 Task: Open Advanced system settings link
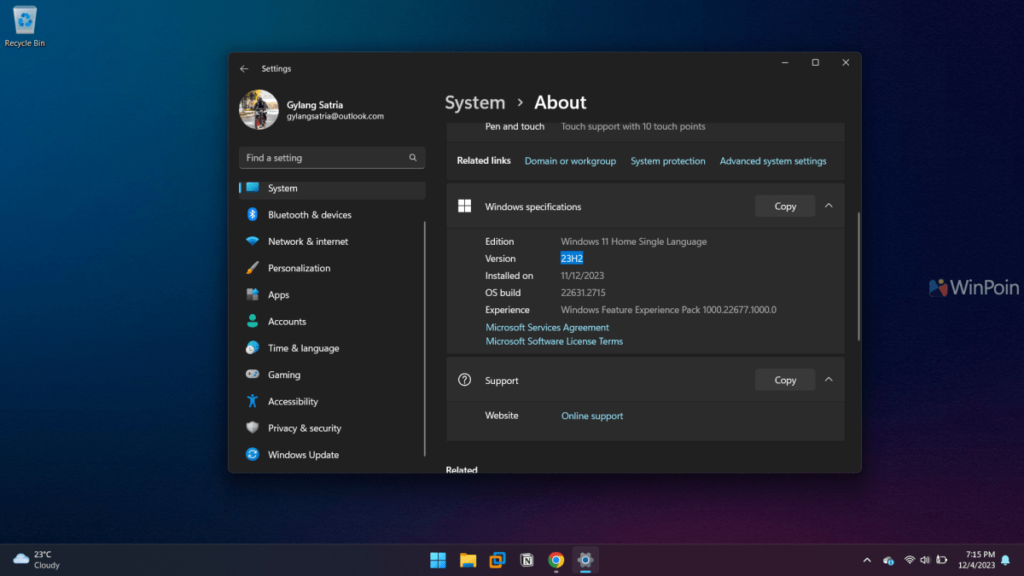(x=773, y=161)
